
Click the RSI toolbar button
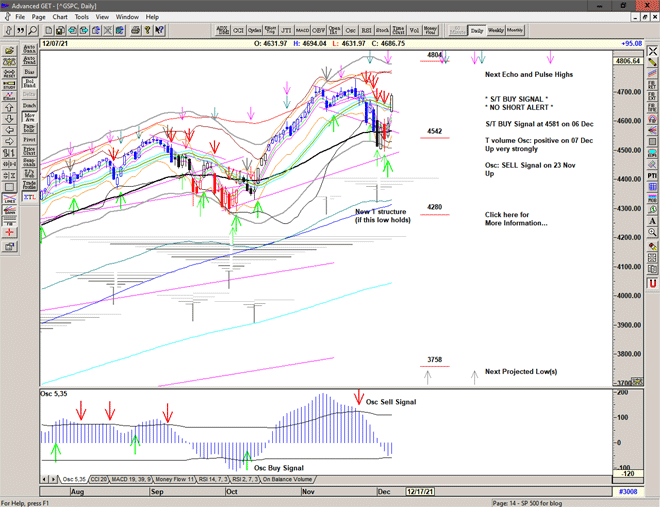[366, 30]
